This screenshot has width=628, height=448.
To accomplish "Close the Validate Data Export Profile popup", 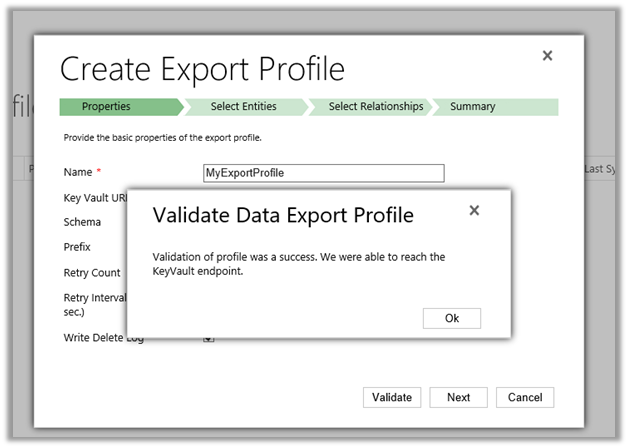I will (474, 211).
